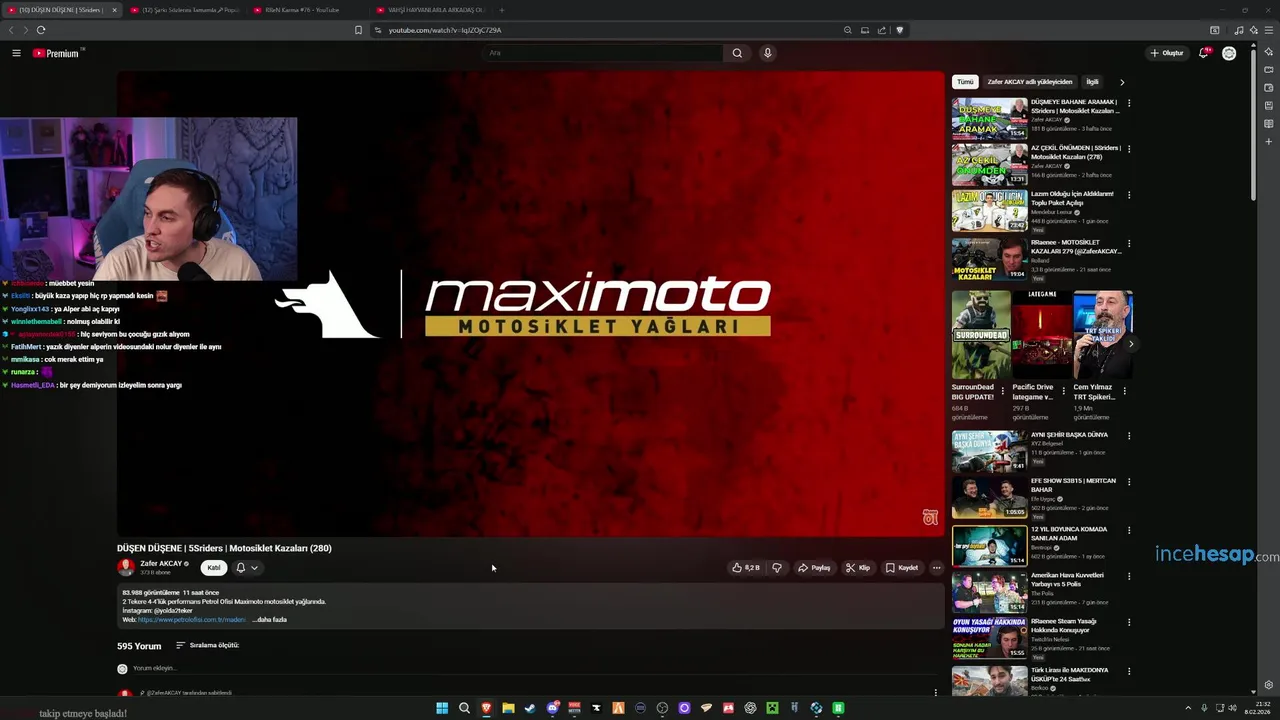Open more actions ellipsis beside Kaydet
1280x720 pixels.
[936, 568]
